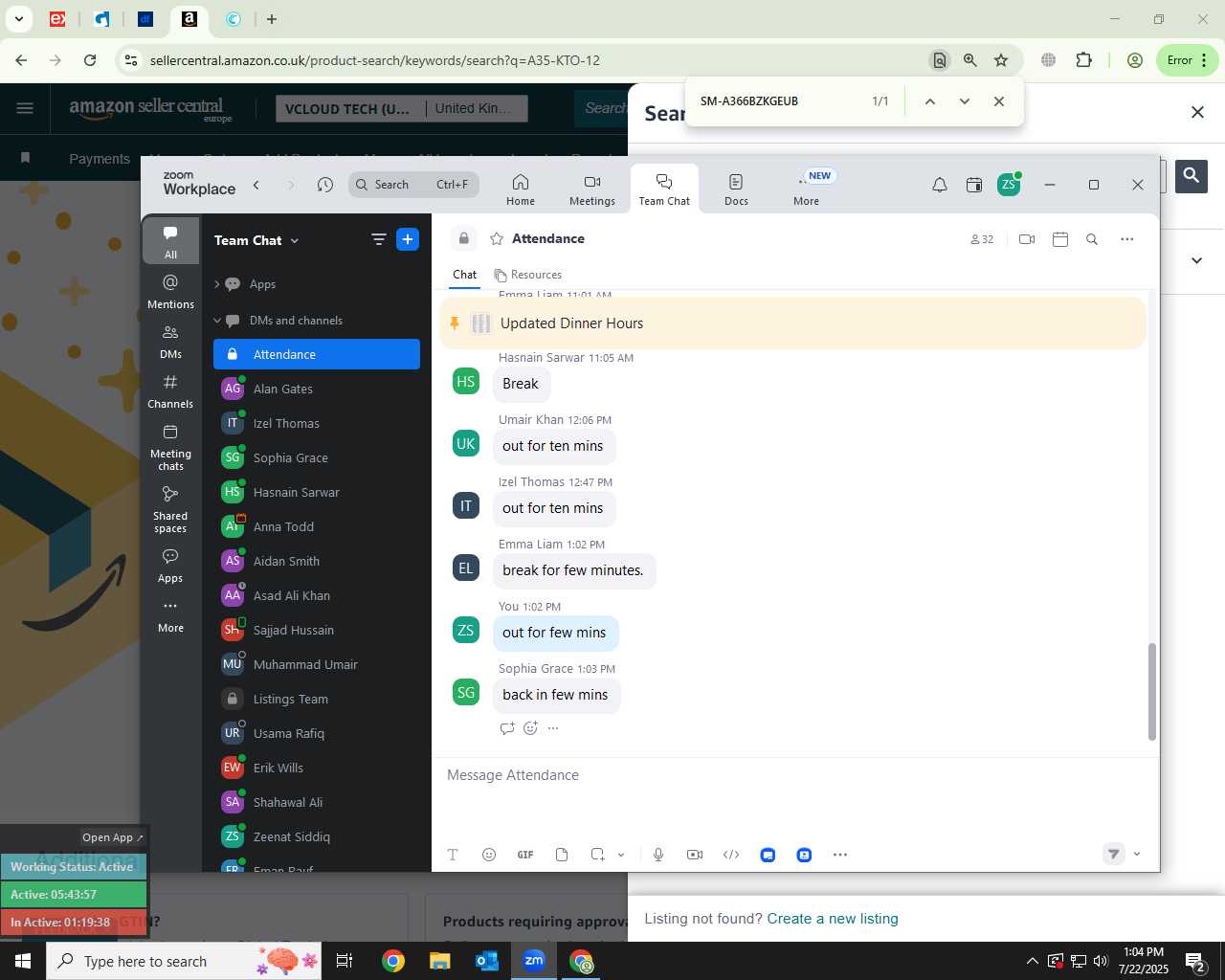Select All in Zoom sidebar

point(170,240)
